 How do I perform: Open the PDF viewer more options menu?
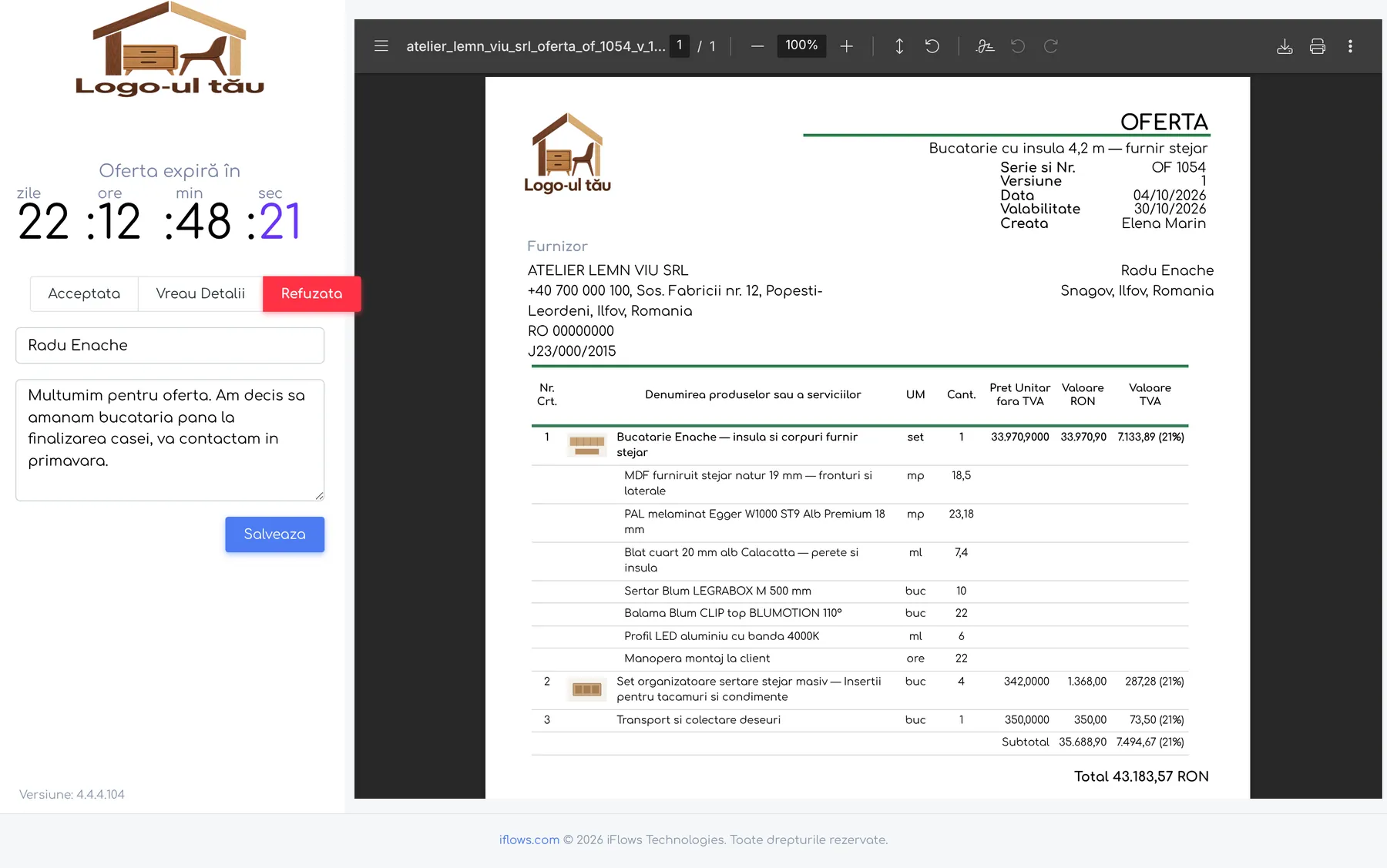click(1350, 46)
